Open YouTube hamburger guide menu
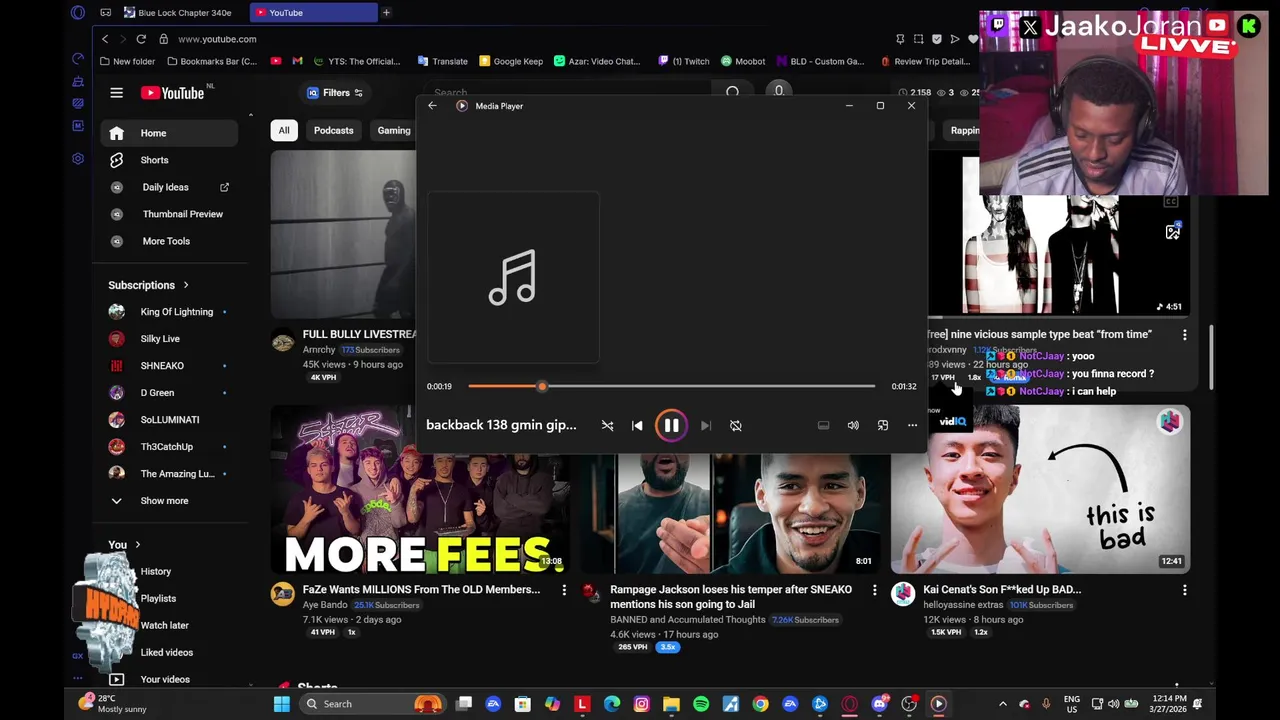The height and width of the screenshot is (720, 1280). tap(116, 93)
